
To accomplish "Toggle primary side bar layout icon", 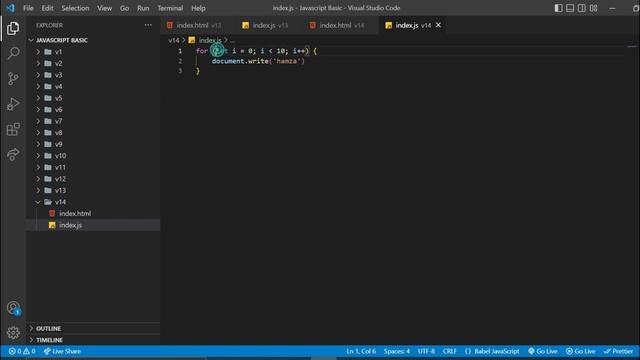I will tap(558, 8).
